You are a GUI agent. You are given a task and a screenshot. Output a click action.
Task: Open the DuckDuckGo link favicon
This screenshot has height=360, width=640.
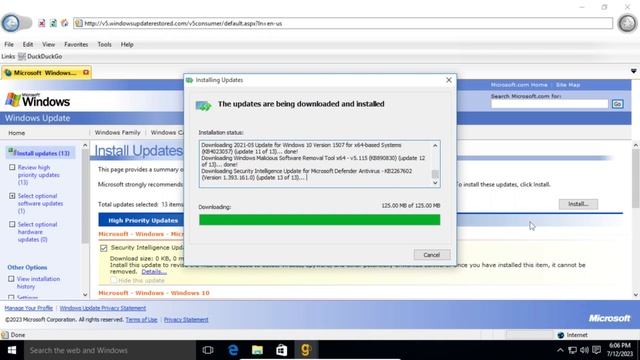click(x=22, y=56)
